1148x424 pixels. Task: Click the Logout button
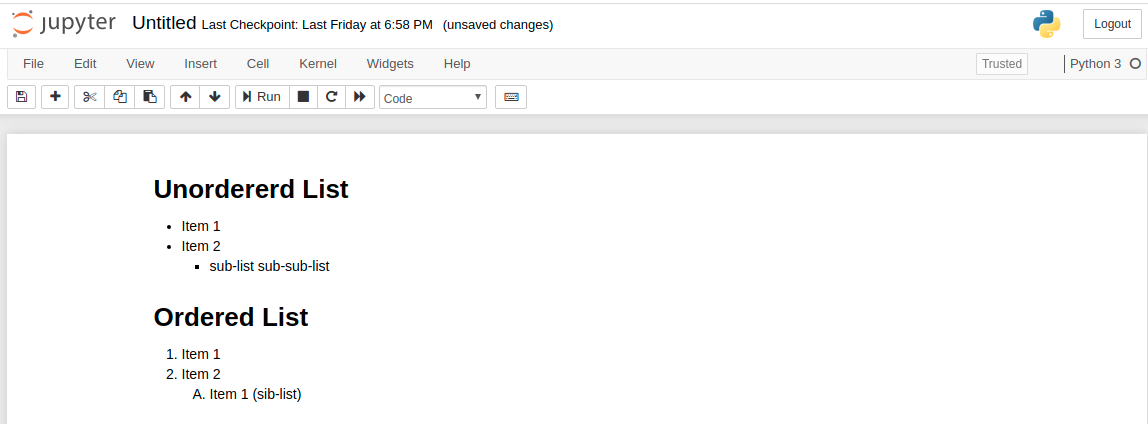point(1112,24)
